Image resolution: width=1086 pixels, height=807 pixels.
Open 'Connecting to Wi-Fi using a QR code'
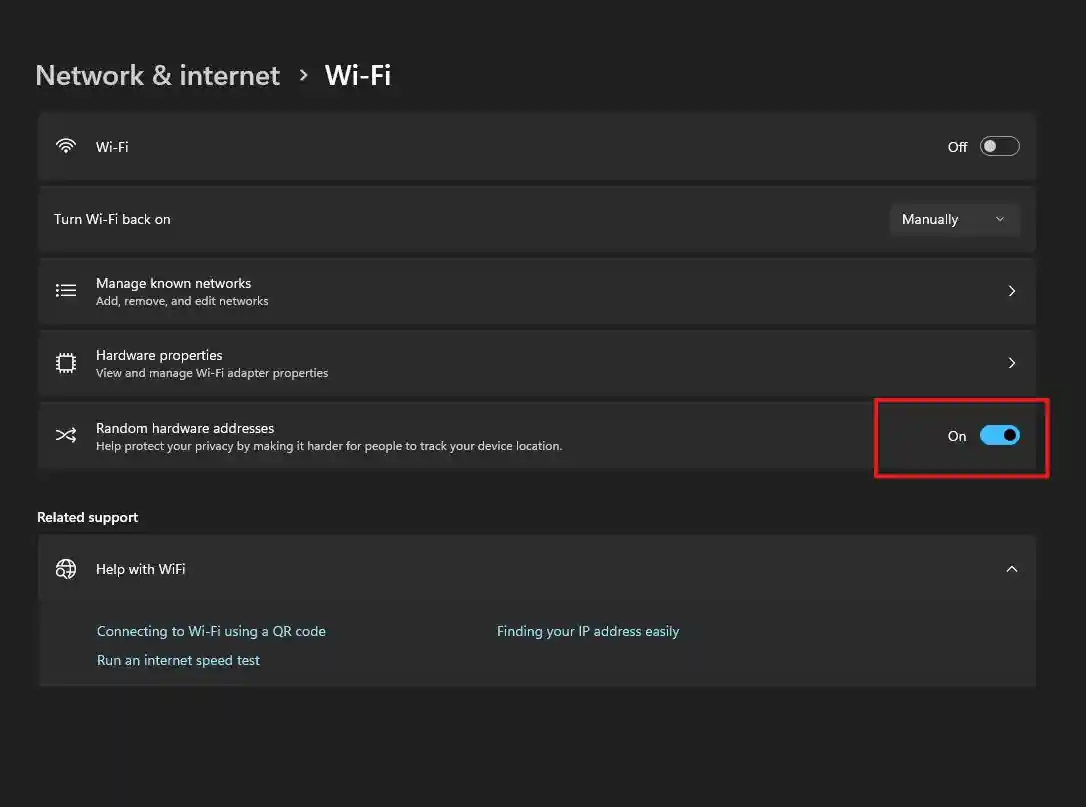[211, 630]
